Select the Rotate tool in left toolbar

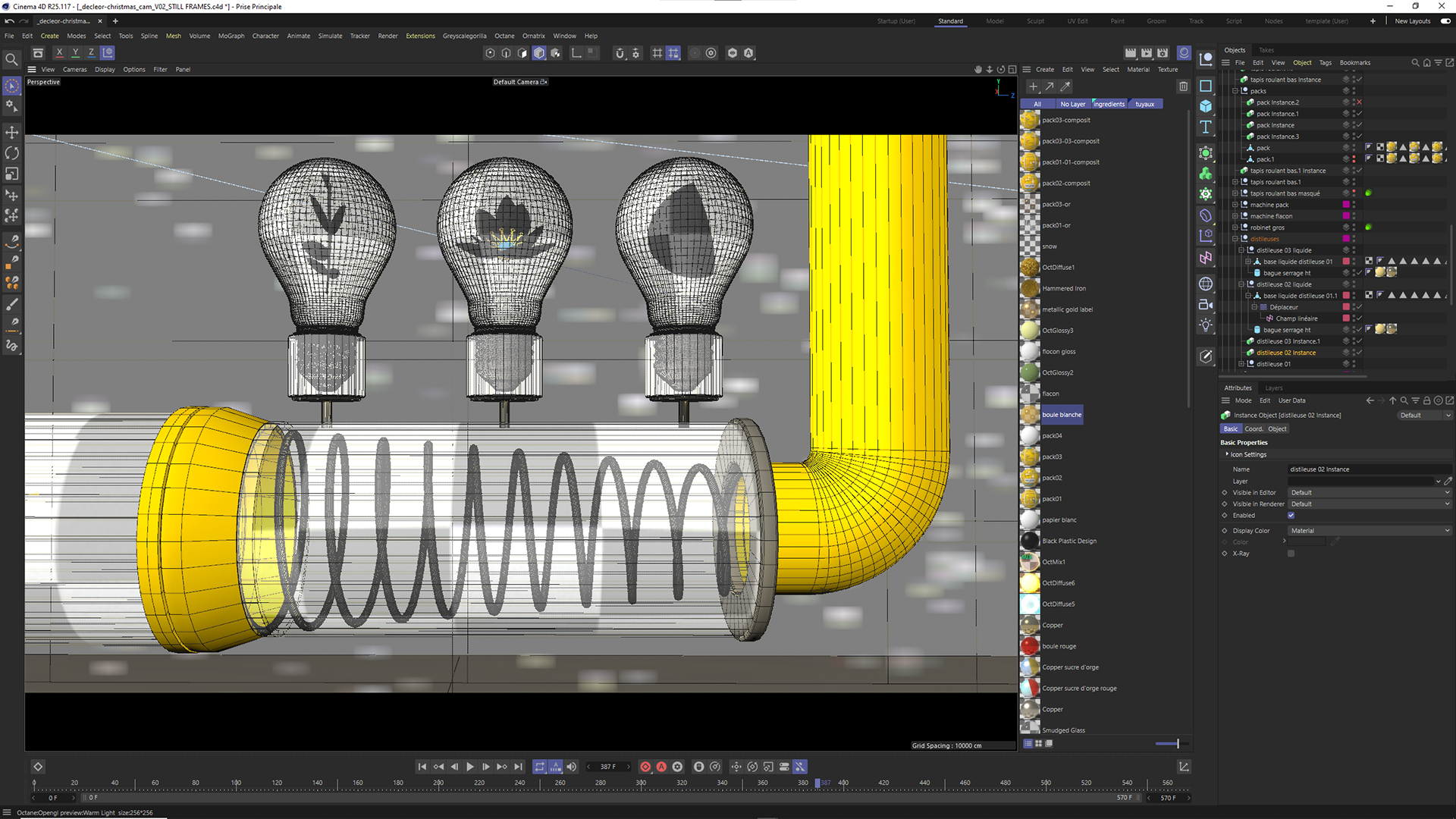coord(12,153)
